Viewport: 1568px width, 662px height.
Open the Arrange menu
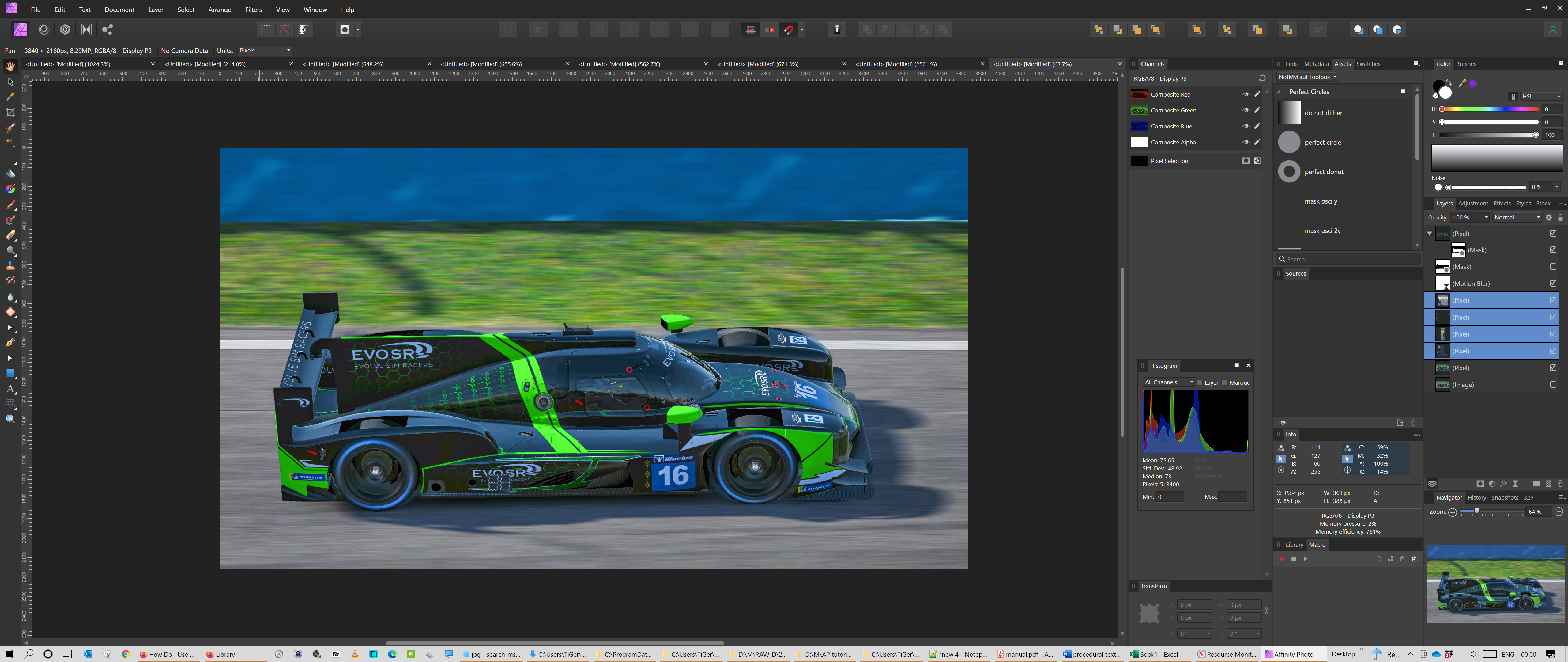click(219, 9)
